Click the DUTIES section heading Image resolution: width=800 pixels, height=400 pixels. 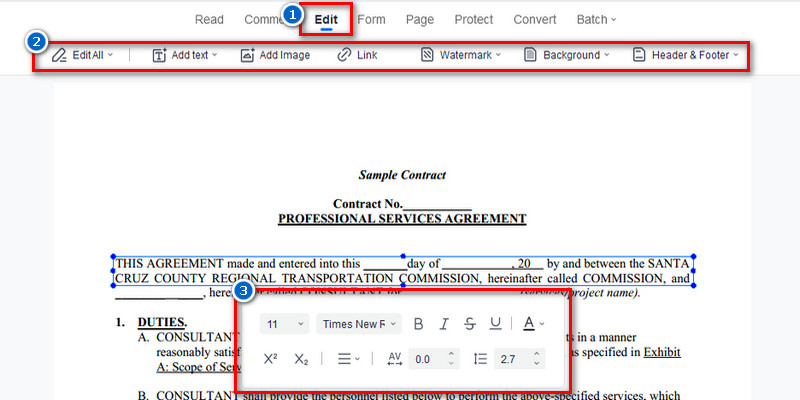pos(162,322)
